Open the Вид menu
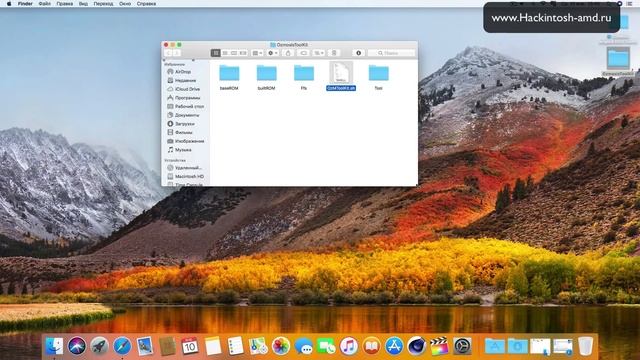 point(83,4)
